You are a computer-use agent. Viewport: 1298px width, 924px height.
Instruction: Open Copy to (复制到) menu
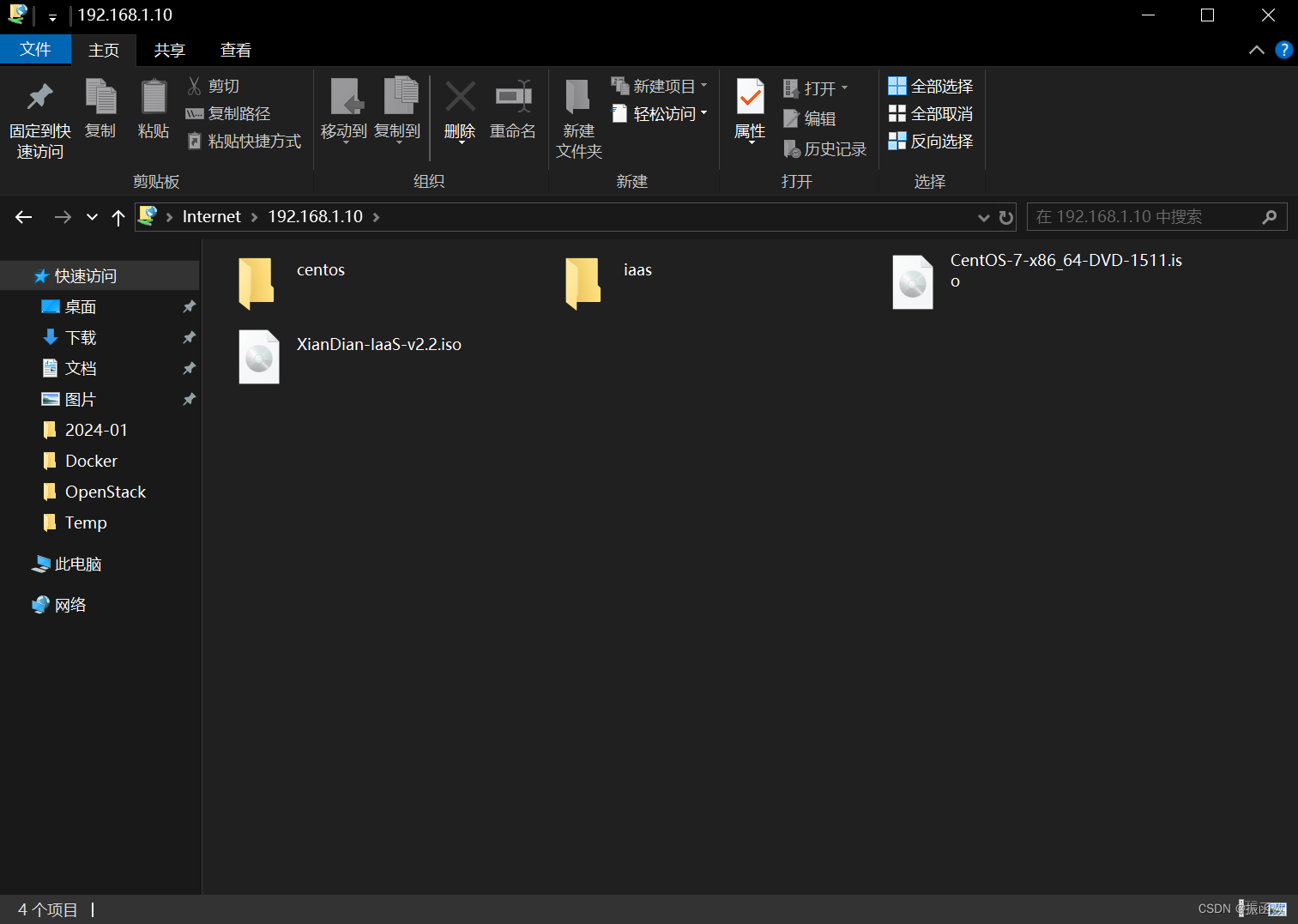(x=397, y=110)
